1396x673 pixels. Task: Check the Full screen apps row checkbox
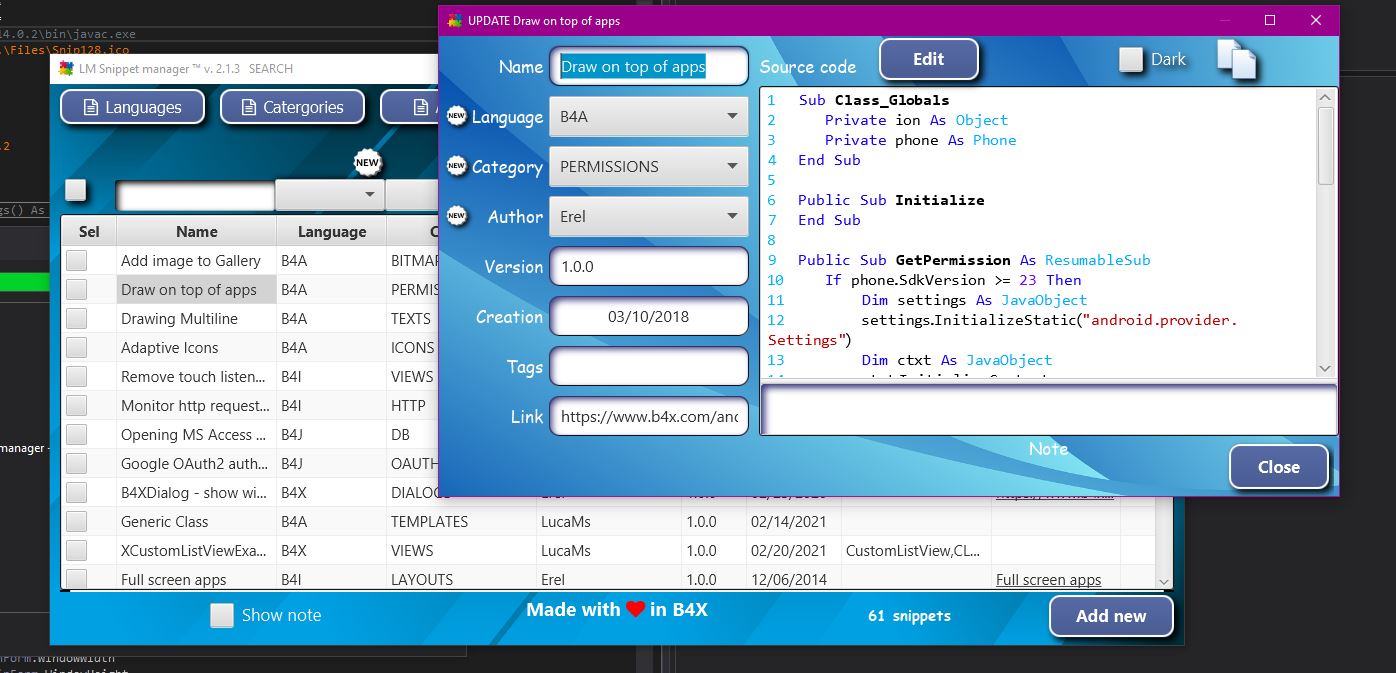tap(77, 579)
